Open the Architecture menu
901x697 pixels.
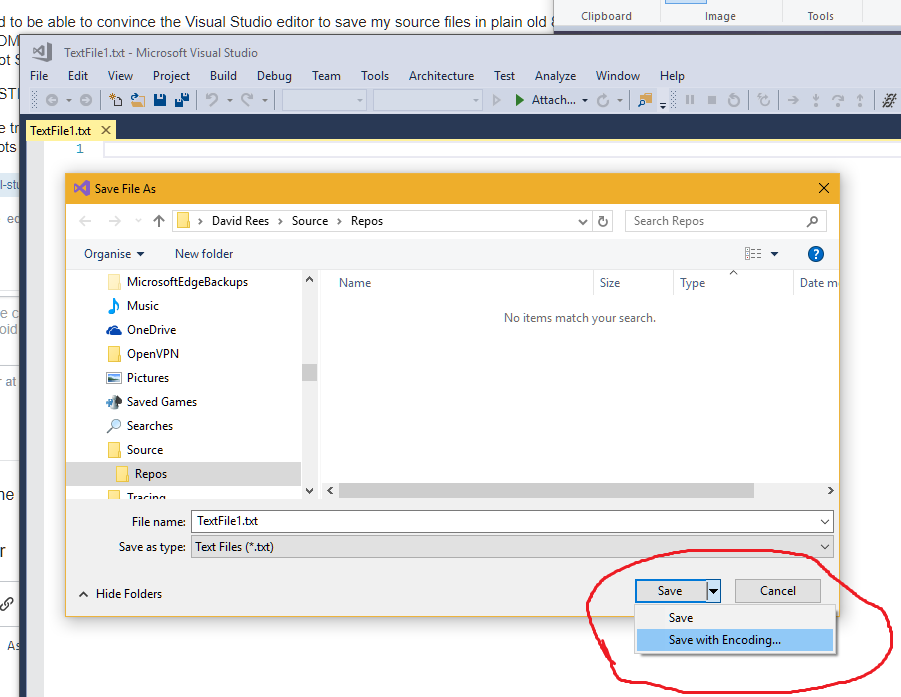tap(441, 76)
